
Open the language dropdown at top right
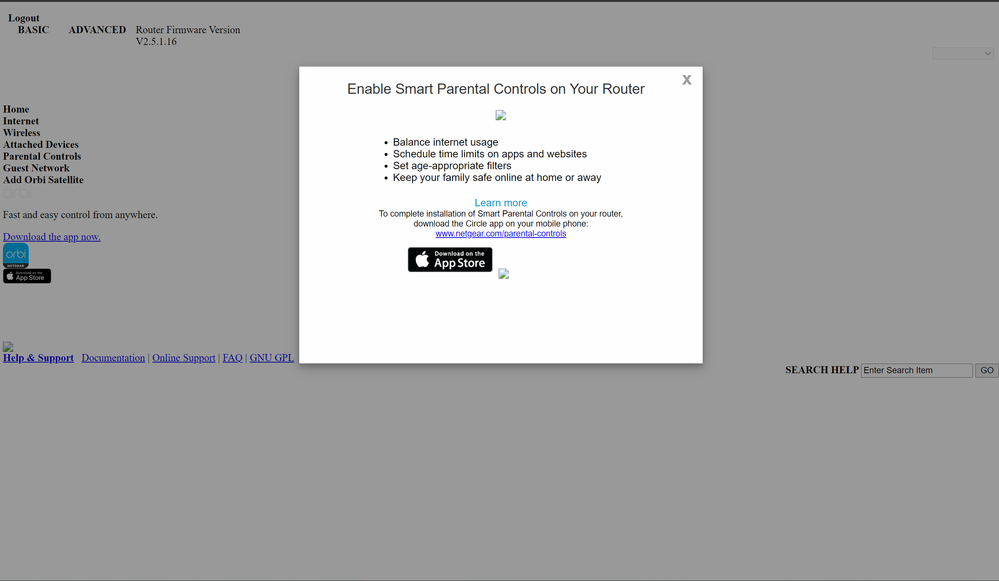point(963,54)
